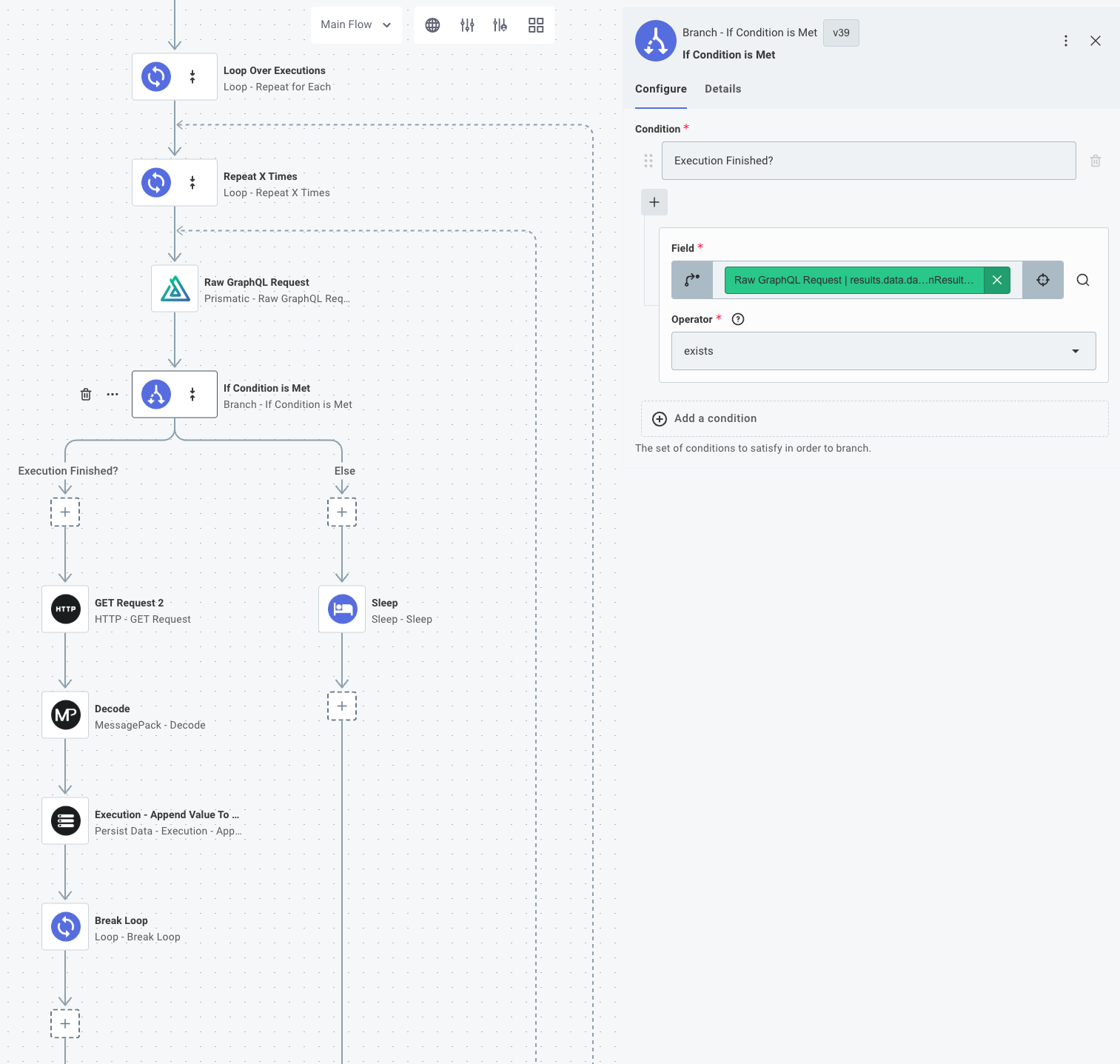
Task: Delete the If Condition is Met step
Action: tap(86, 395)
